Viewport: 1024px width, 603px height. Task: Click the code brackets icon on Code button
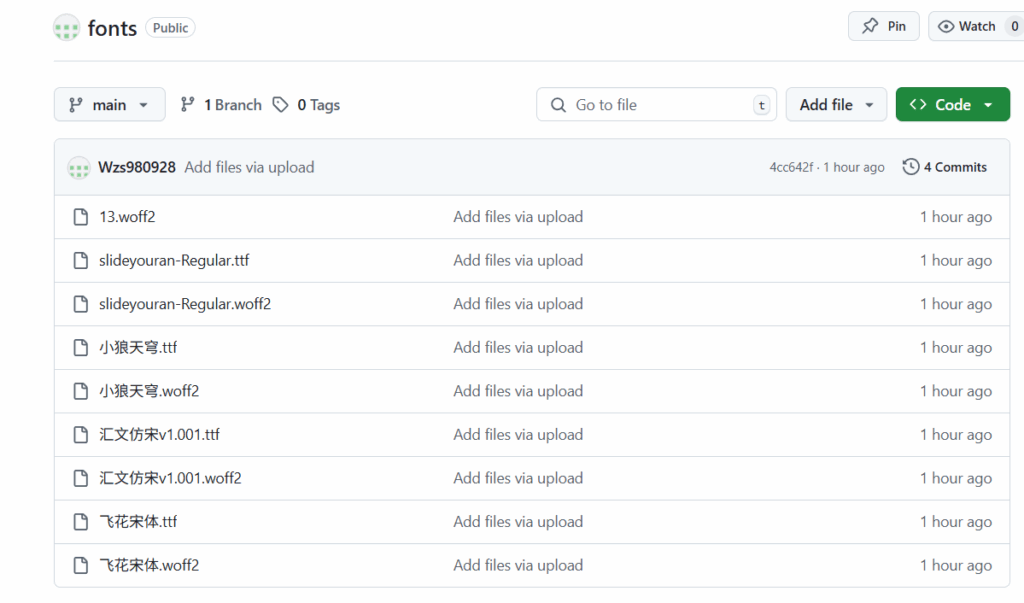point(918,105)
